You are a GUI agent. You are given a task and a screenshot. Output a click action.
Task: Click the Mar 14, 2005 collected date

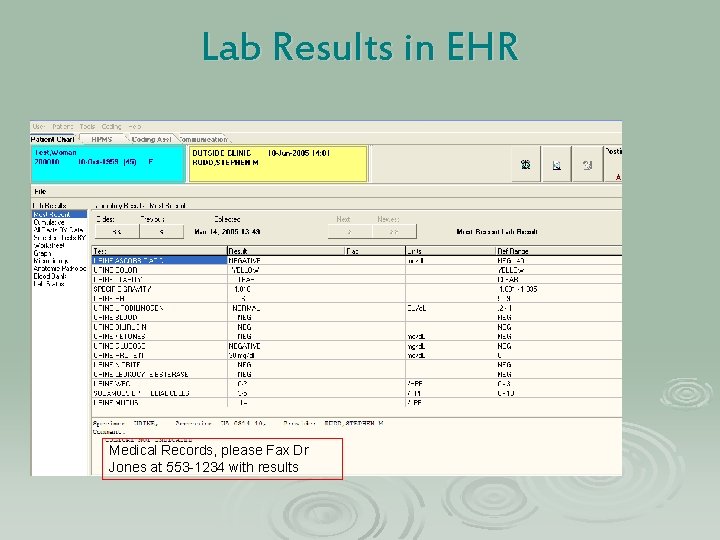(227, 231)
